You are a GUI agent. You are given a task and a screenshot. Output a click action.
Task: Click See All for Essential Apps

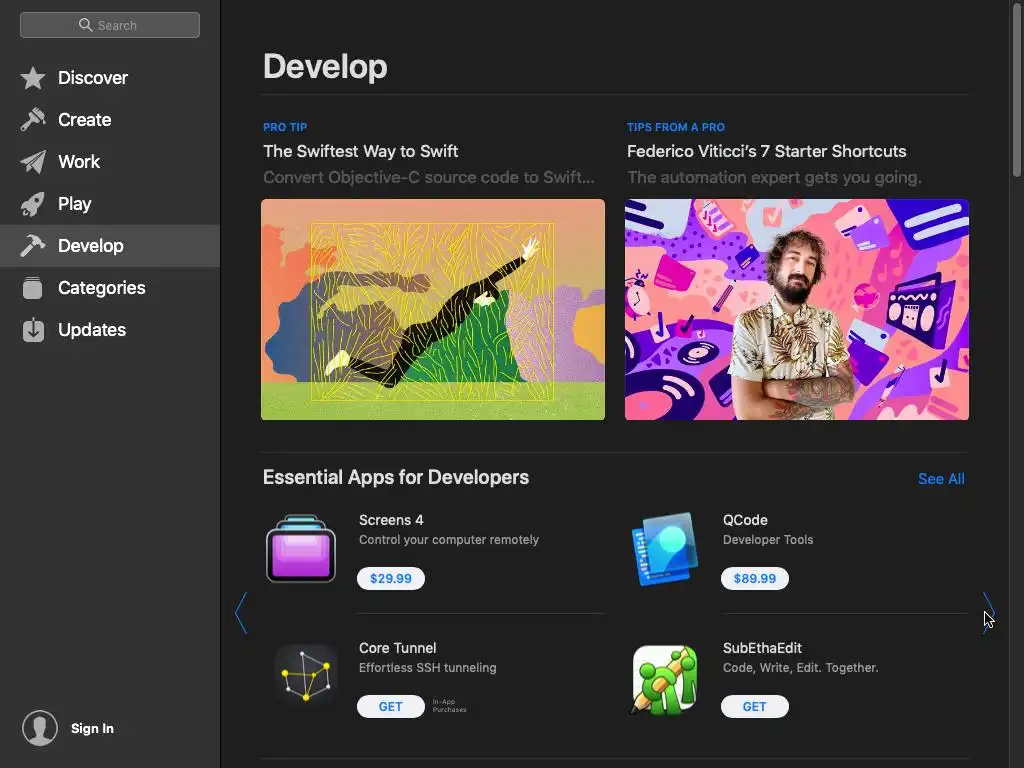coord(941,479)
